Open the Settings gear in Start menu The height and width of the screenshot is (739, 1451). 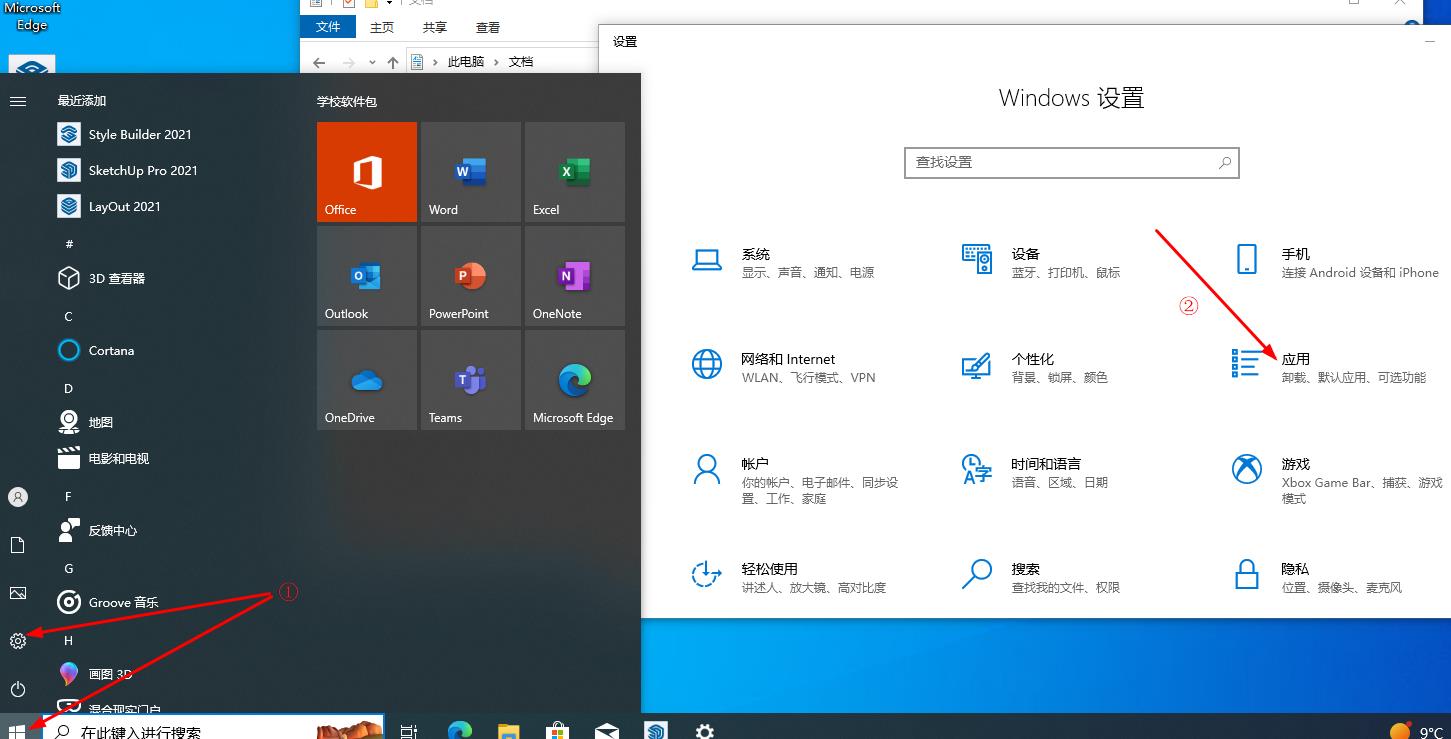(18, 641)
